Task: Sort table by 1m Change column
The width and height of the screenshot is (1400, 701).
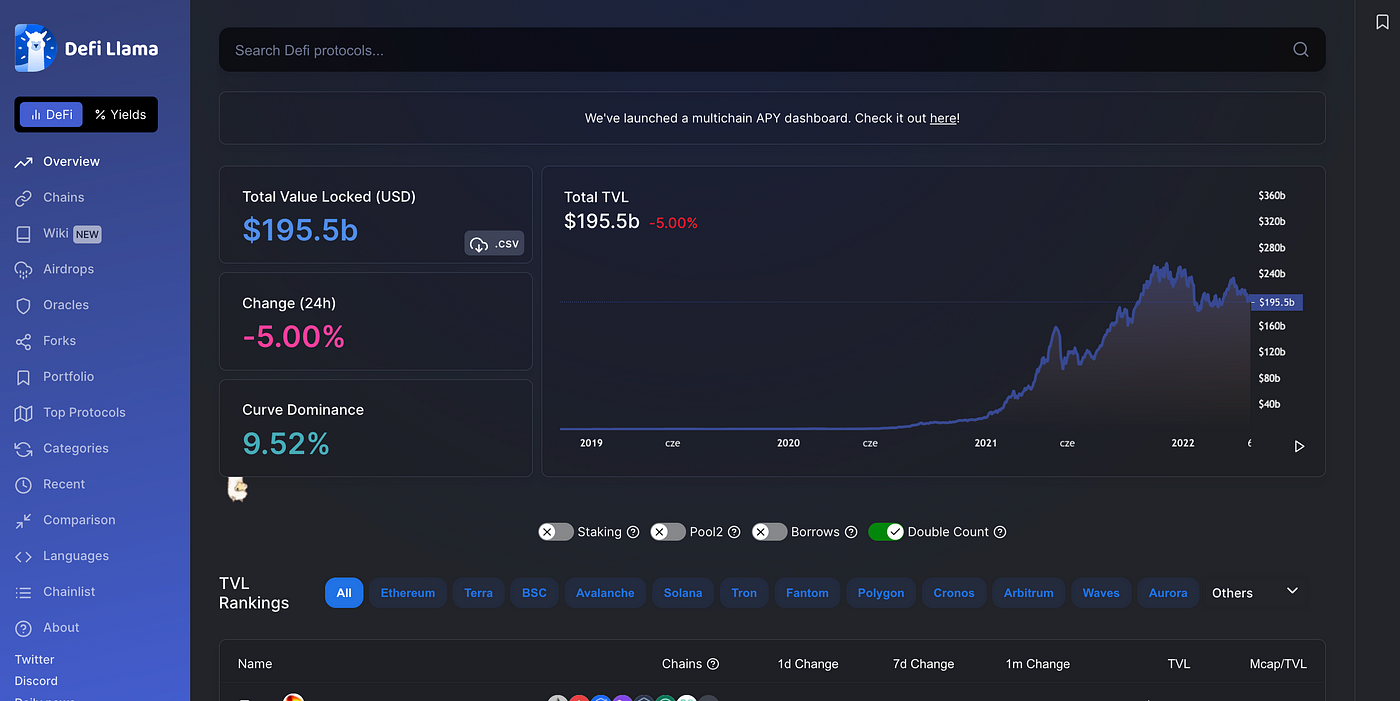Action: tap(1038, 664)
